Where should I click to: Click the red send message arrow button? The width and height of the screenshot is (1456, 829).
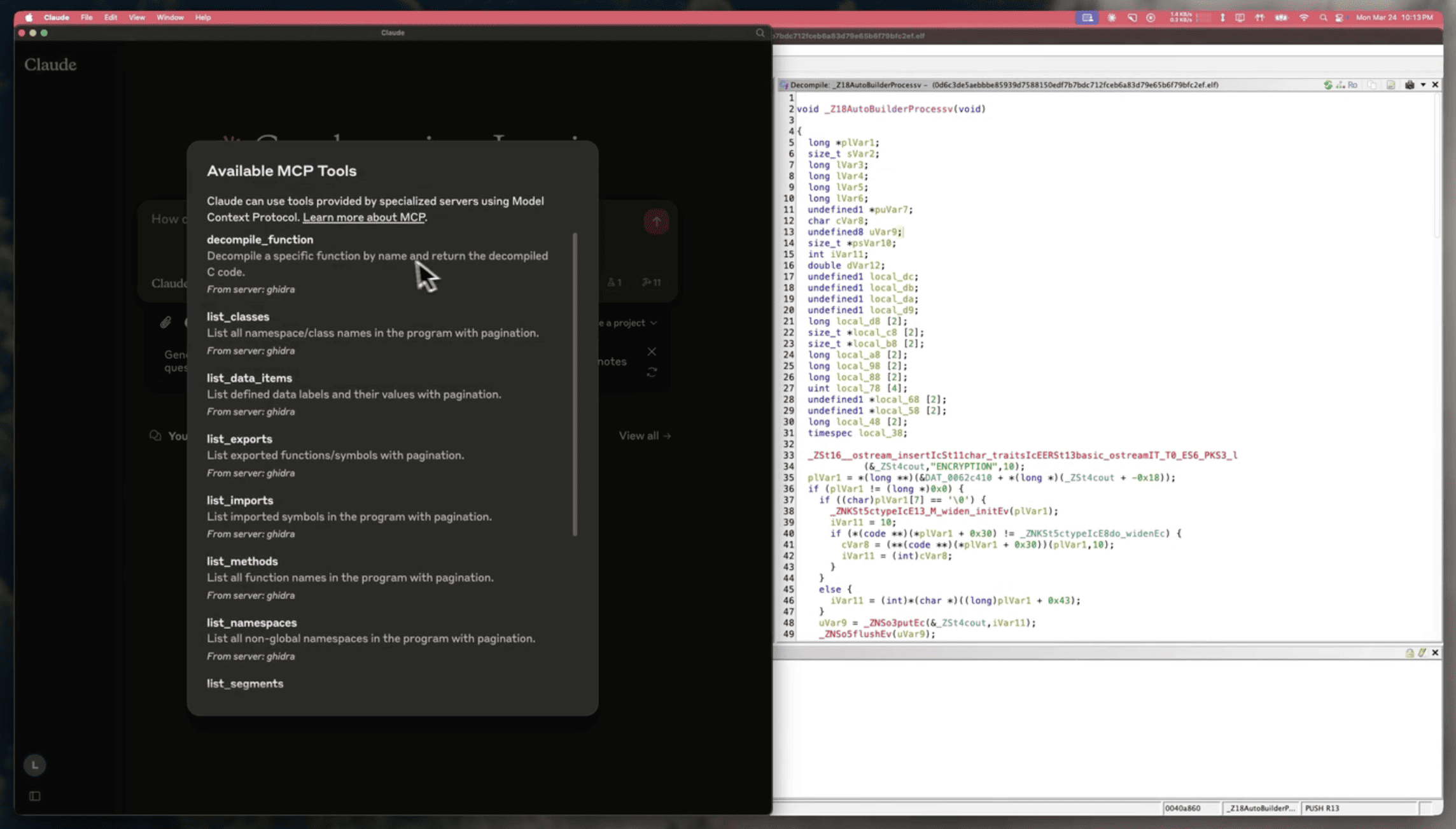pos(656,222)
